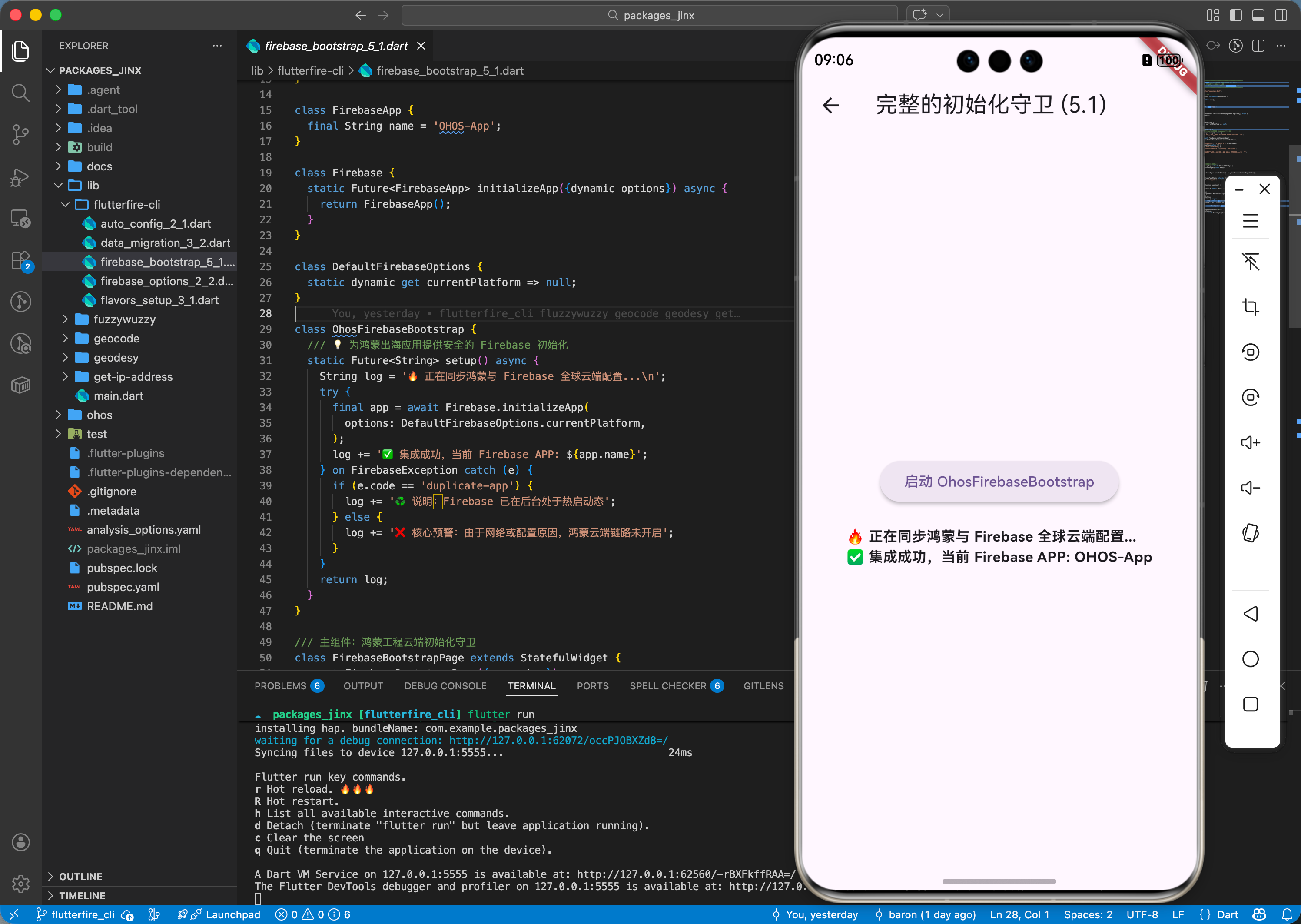Expand the fuzzywuzzy folder
Screen dimensions: 1301x924
pyautogui.click(x=124, y=319)
